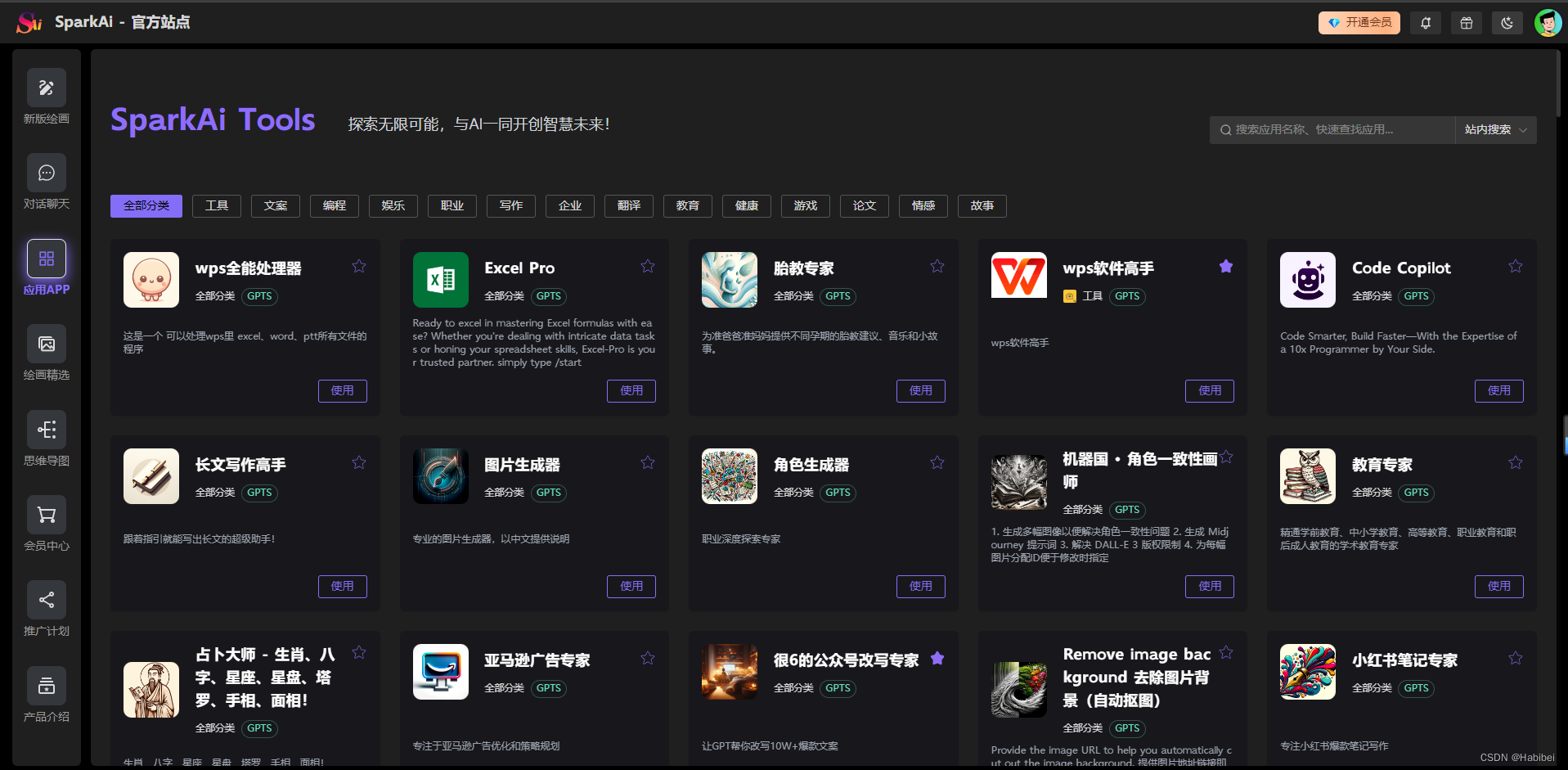The height and width of the screenshot is (770, 1568).
Task: Select the 翻译 category tab
Action: tap(629, 206)
